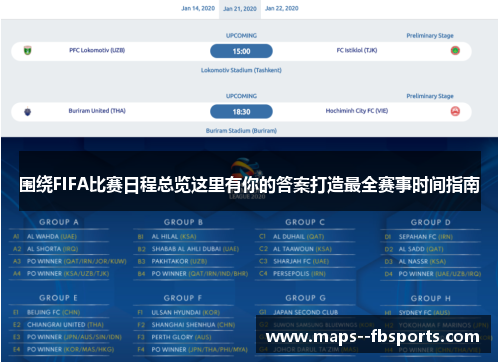Select the Jan 22, 2020 date tab
500x362 pixels.
282,8
